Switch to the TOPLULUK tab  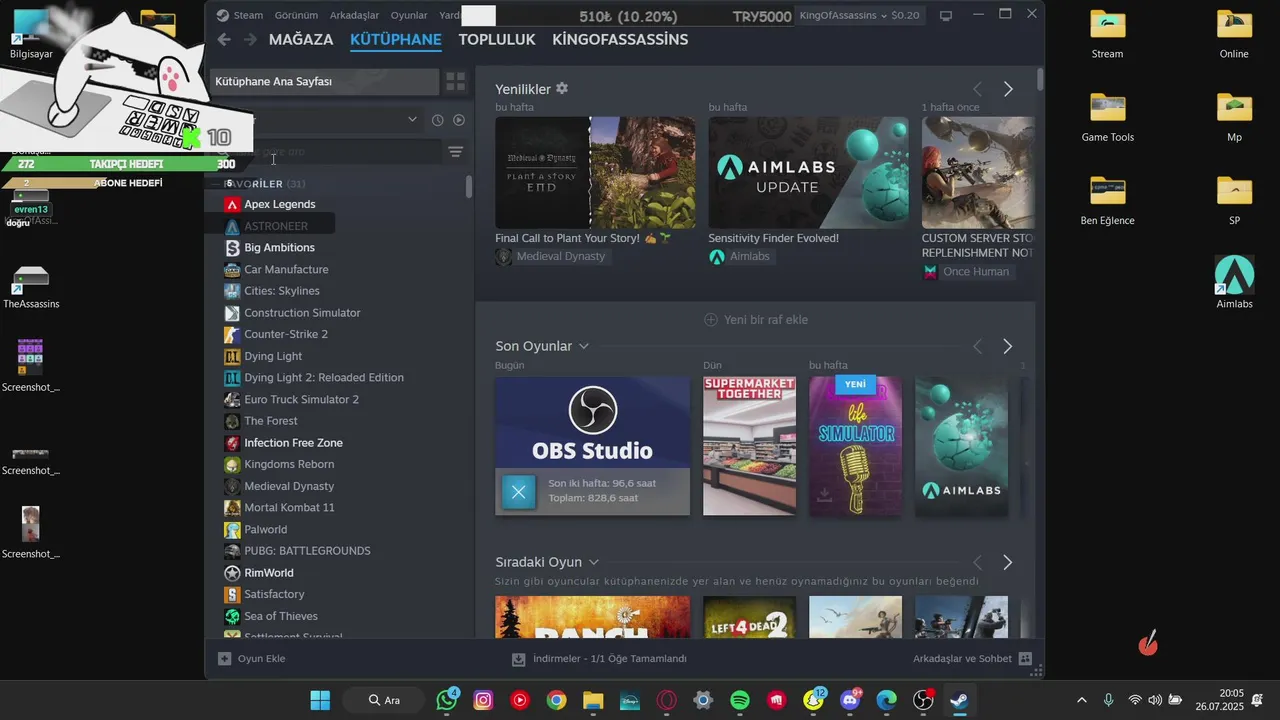coord(497,39)
